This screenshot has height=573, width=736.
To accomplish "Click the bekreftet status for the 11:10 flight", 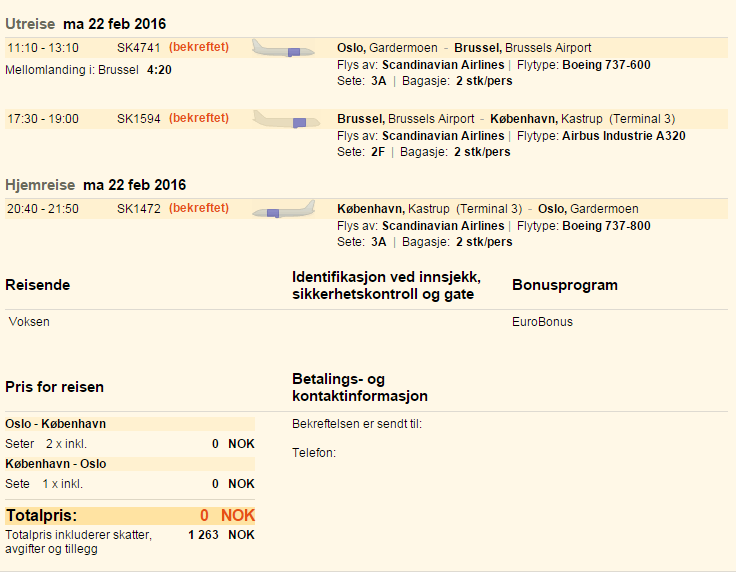I will 199,47.
